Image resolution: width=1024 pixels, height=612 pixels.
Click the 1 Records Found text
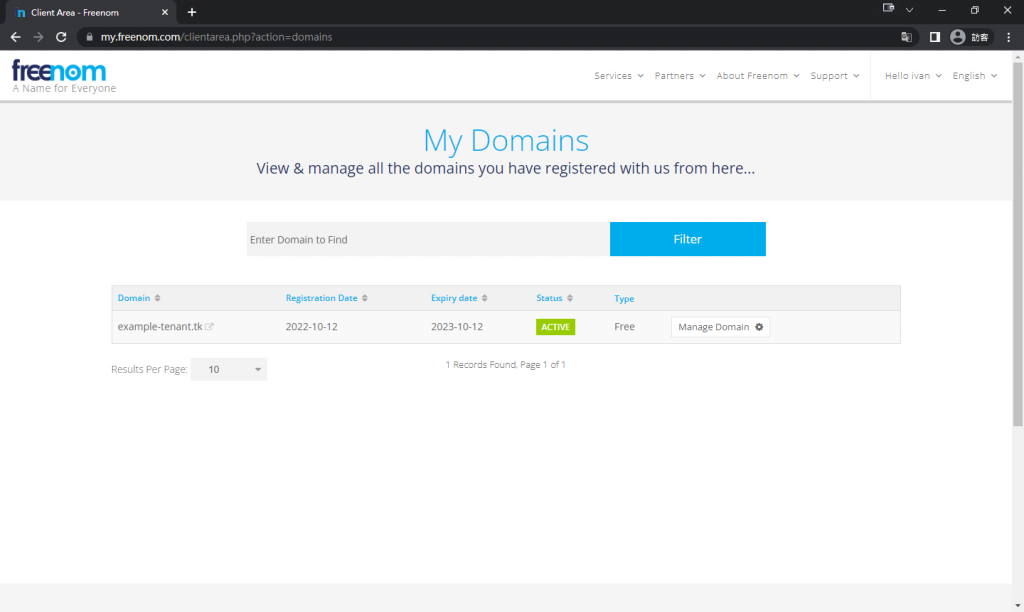505,364
